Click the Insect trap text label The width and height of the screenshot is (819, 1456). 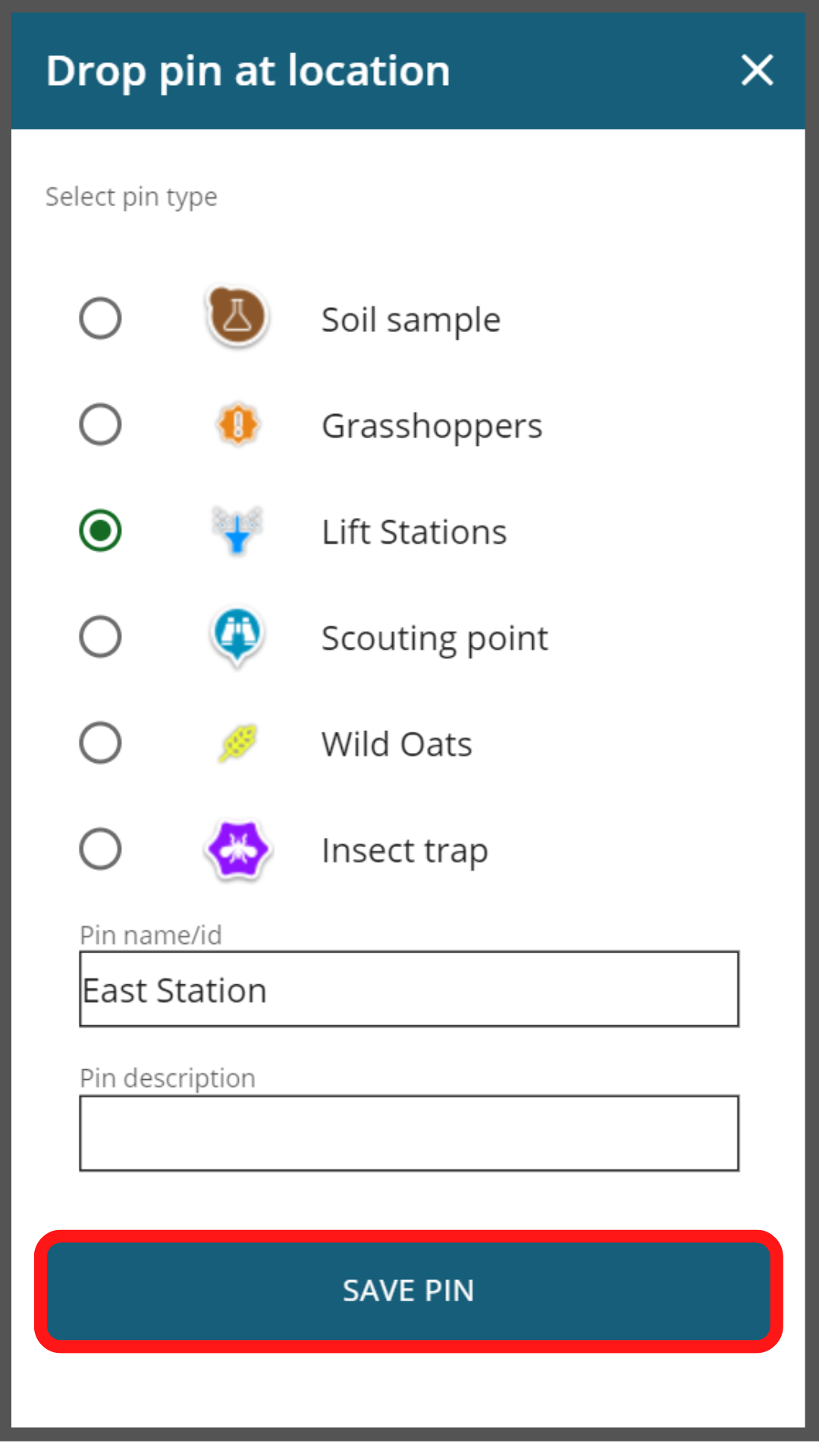coord(404,849)
